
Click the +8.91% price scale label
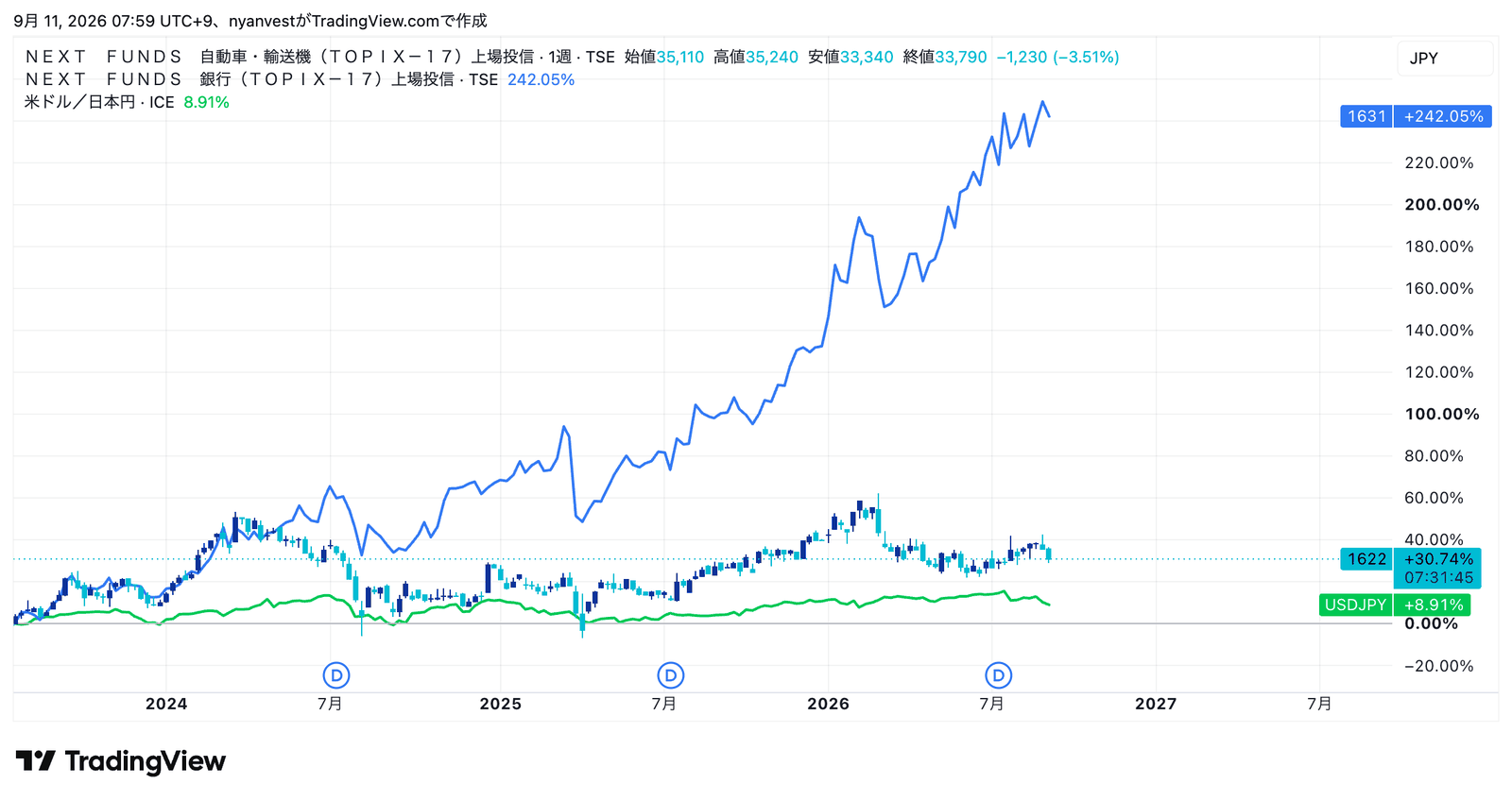pyautogui.click(x=1434, y=605)
